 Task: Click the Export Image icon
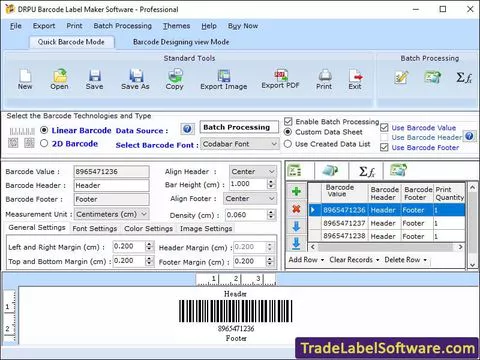pos(224,76)
